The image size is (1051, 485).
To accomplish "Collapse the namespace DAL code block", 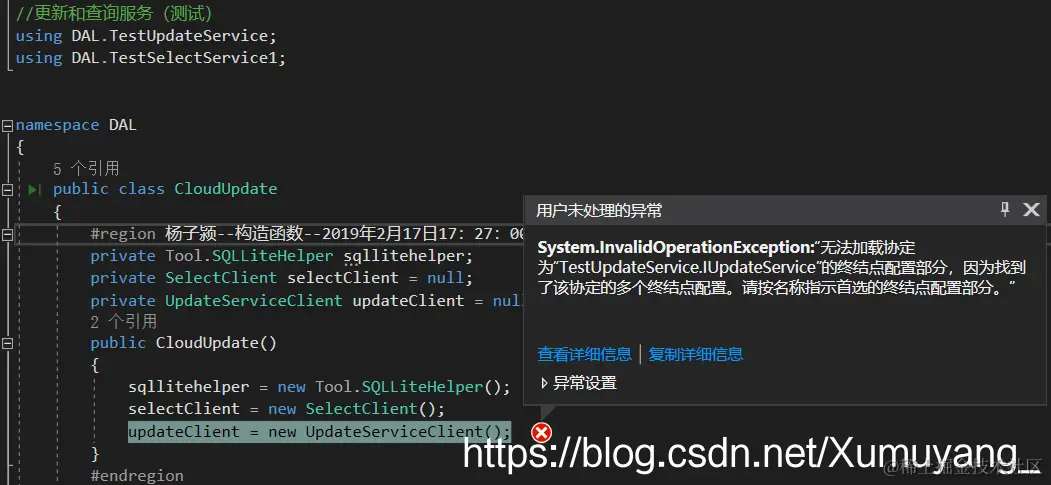I will pyautogui.click(x=7, y=125).
